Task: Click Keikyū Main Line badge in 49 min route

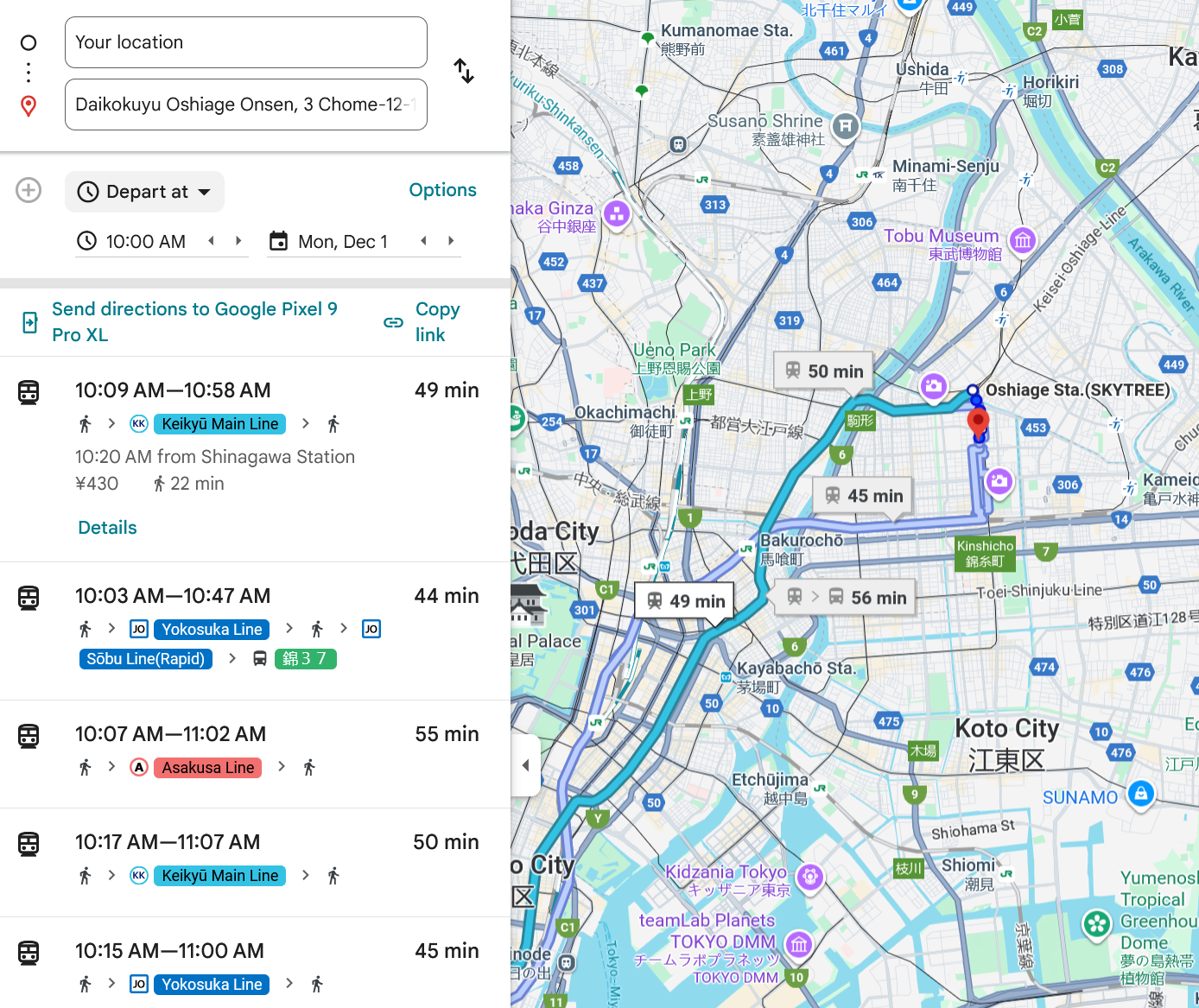Action: pos(220,424)
